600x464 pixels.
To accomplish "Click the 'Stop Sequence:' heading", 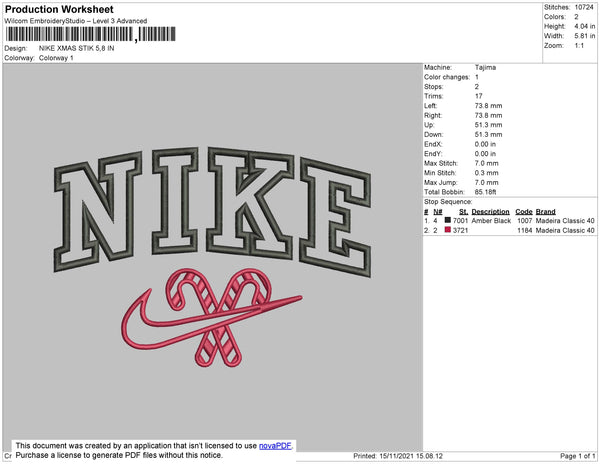I will coord(448,202).
